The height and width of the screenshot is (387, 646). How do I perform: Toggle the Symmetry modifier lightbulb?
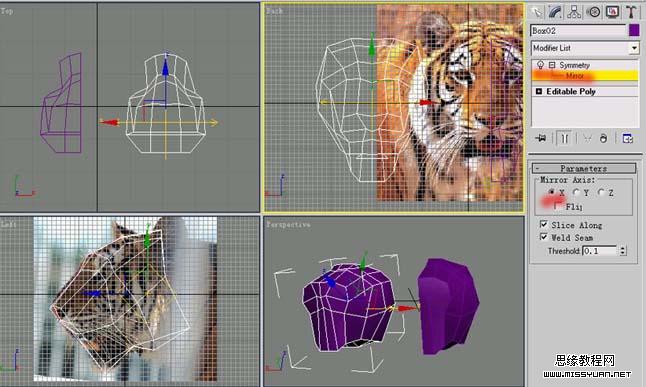click(540, 65)
